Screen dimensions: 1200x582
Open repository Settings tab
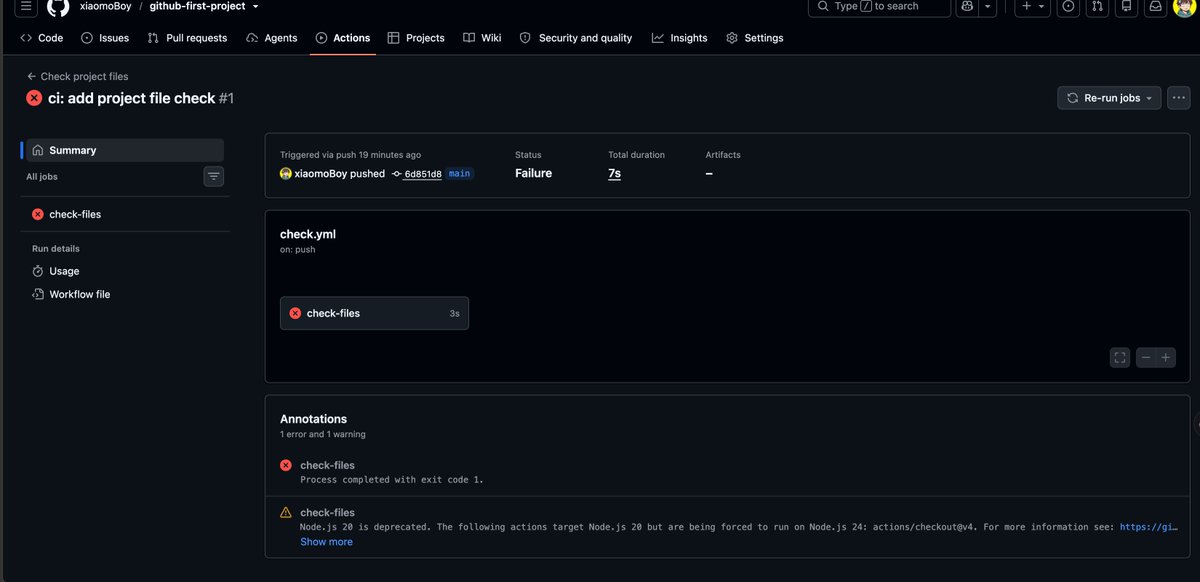tap(755, 38)
